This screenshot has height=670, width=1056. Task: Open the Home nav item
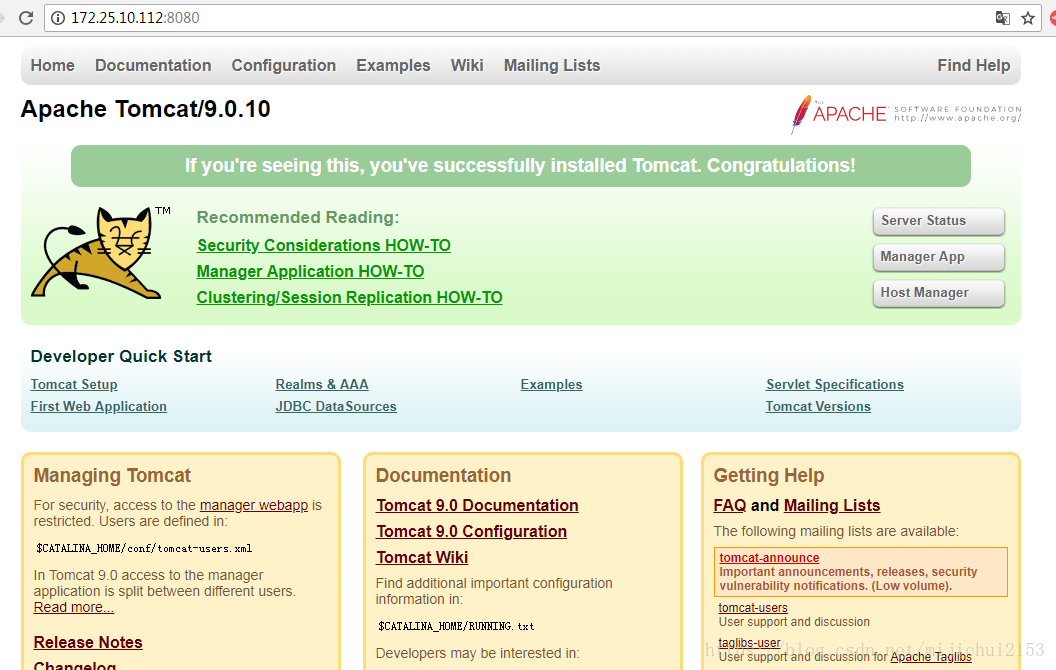53,65
